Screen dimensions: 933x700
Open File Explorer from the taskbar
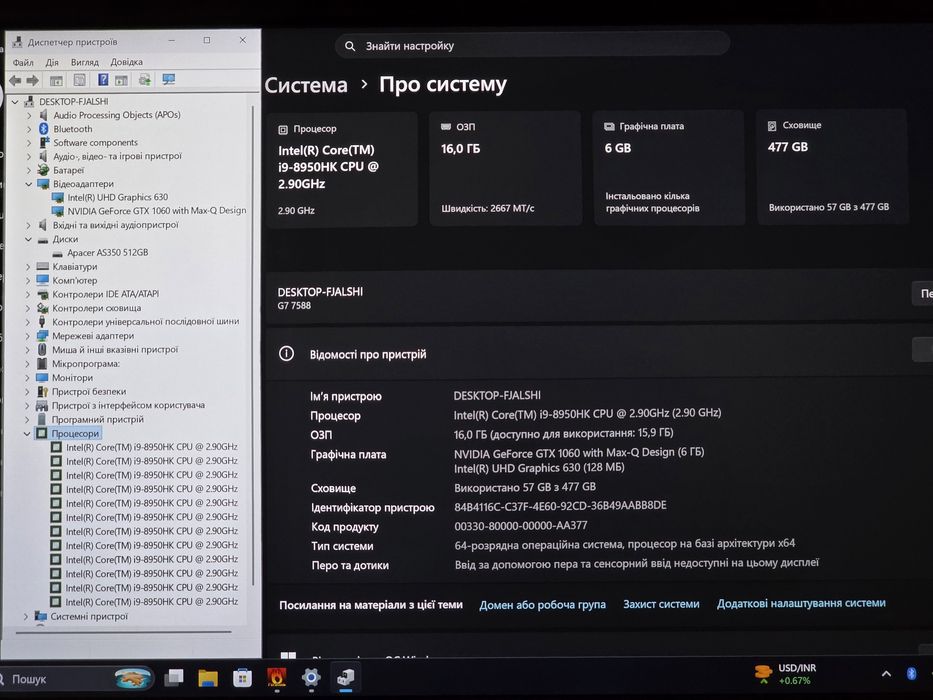click(208, 677)
